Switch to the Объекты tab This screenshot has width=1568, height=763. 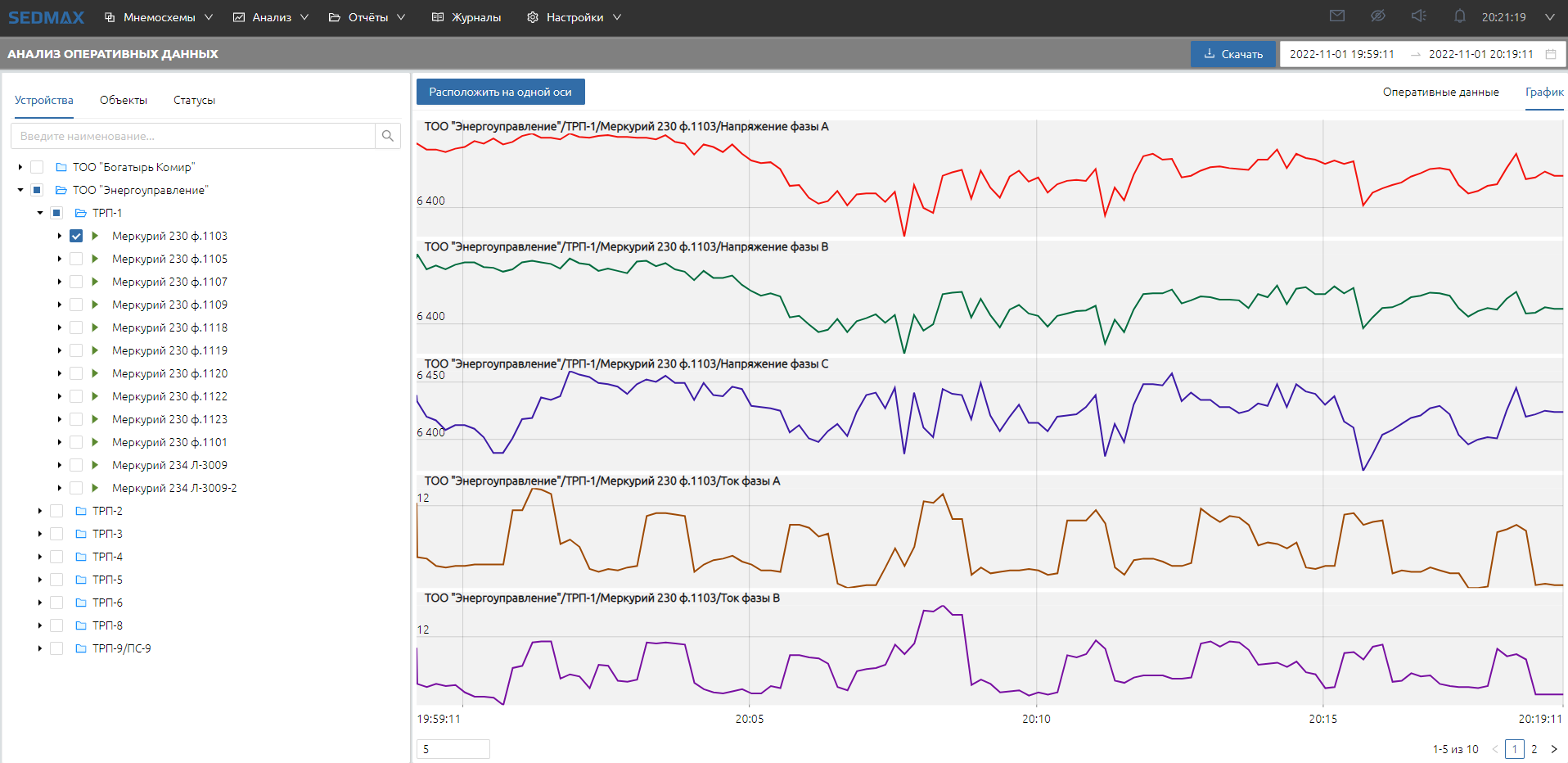coord(124,100)
